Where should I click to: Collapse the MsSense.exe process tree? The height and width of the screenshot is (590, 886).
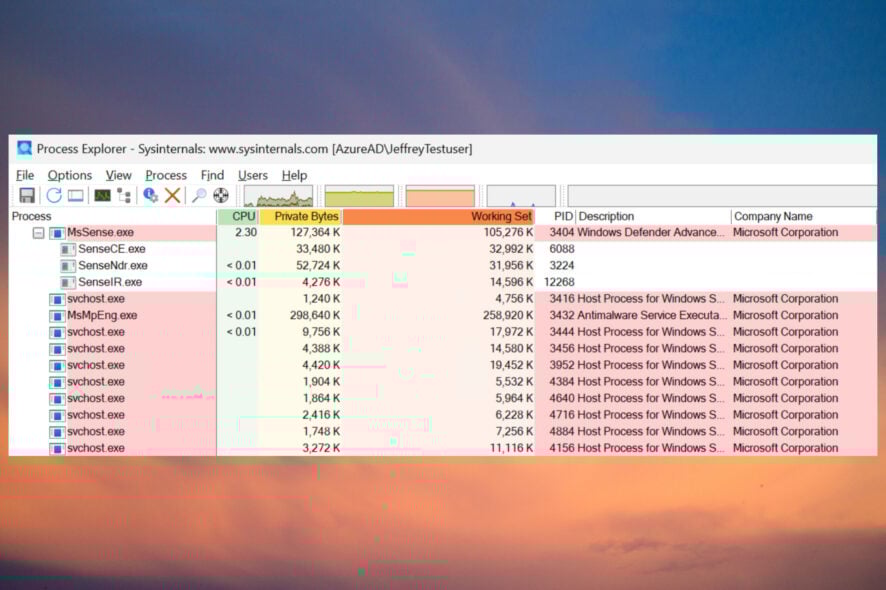tap(38, 231)
